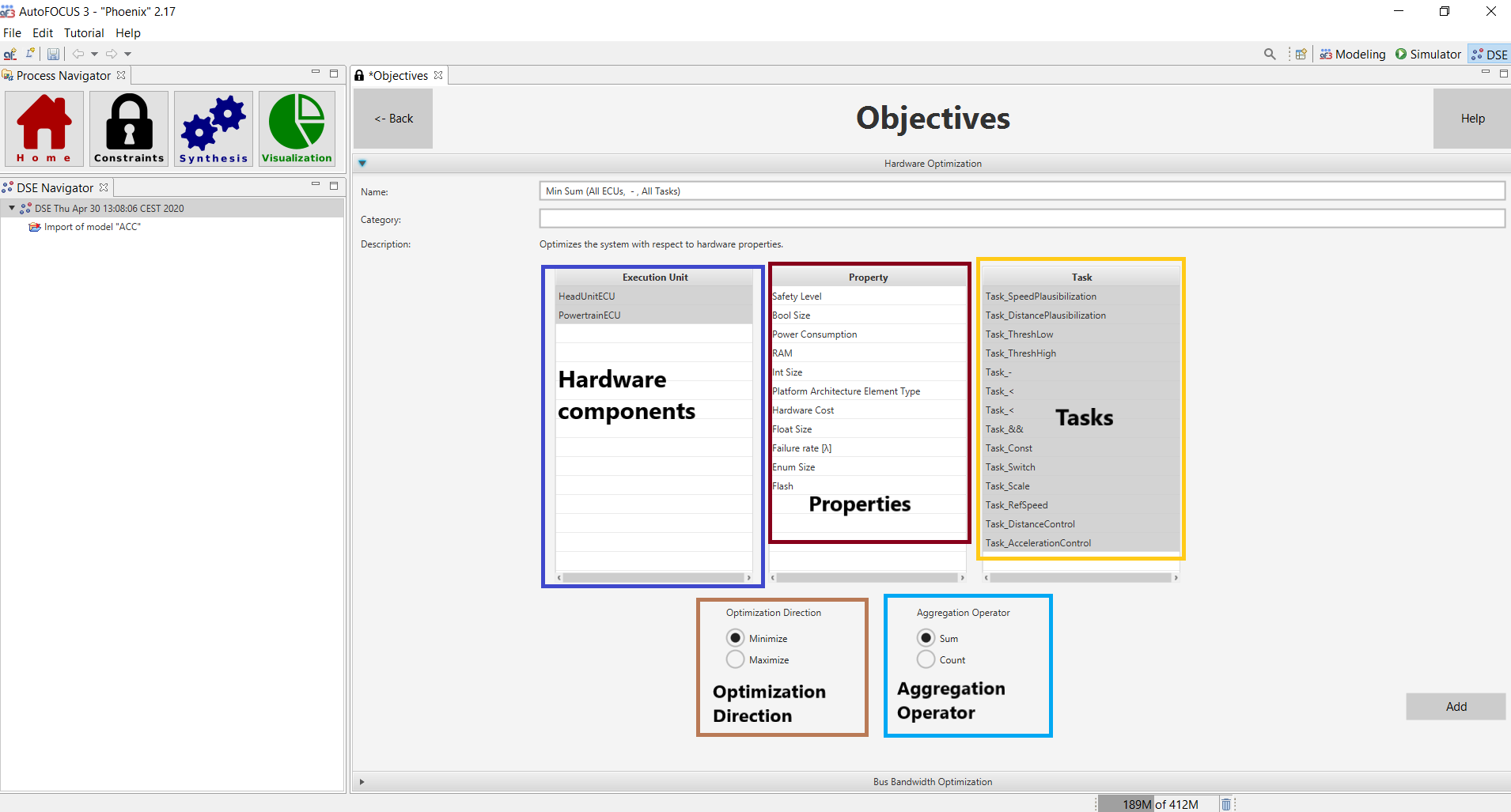Select HeadUnitECU in Execution Unit list
1511x812 pixels.
(x=653, y=296)
